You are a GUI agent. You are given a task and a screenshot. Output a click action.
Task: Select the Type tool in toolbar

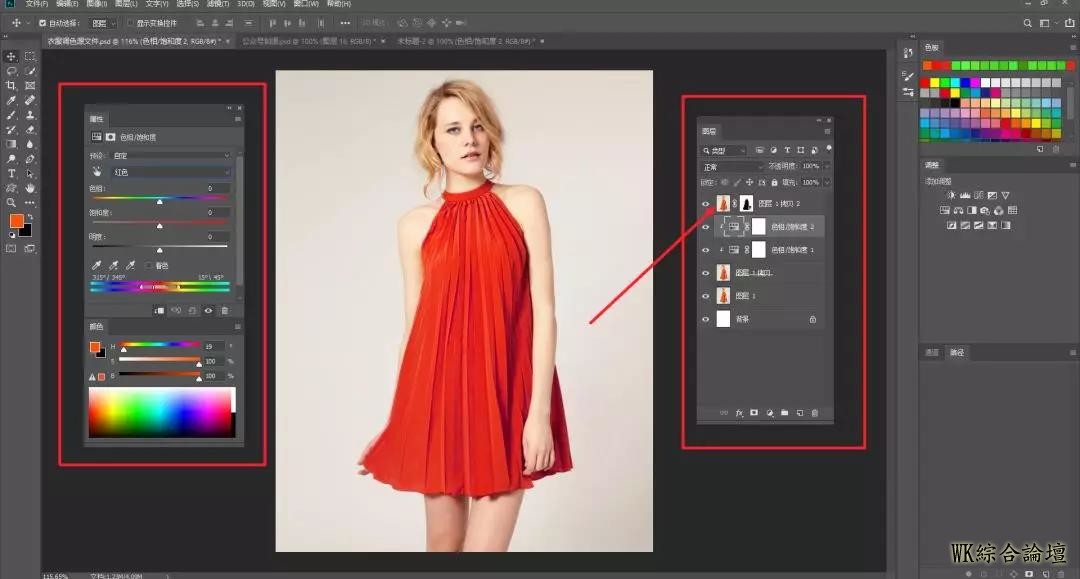(x=12, y=173)
